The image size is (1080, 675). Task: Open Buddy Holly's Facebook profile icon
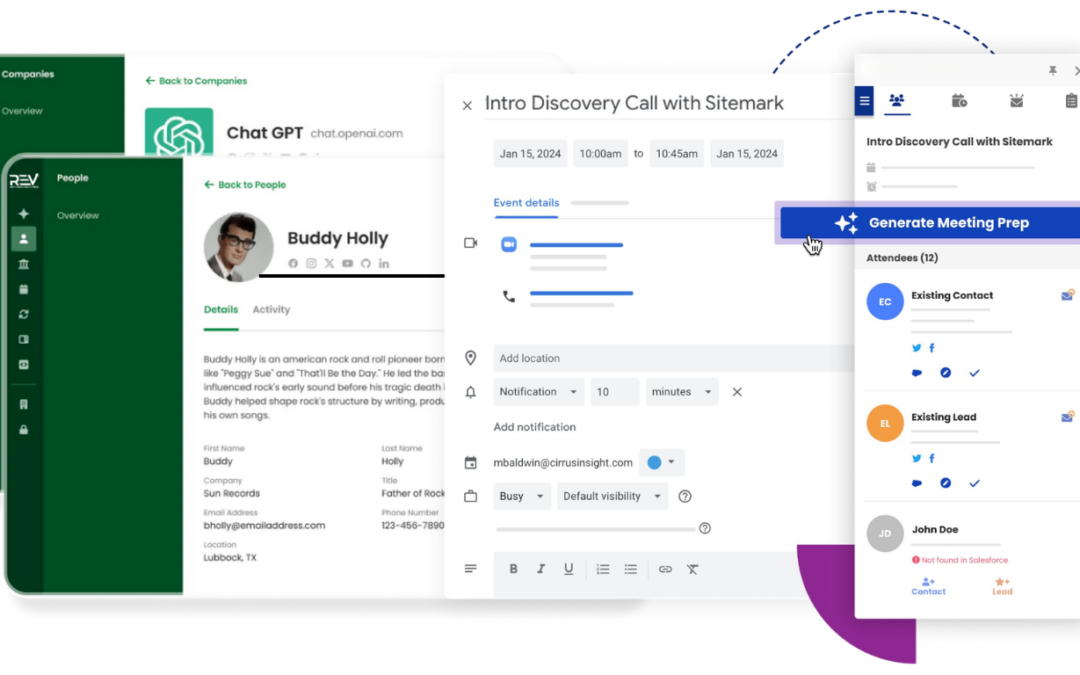point(293,263)
